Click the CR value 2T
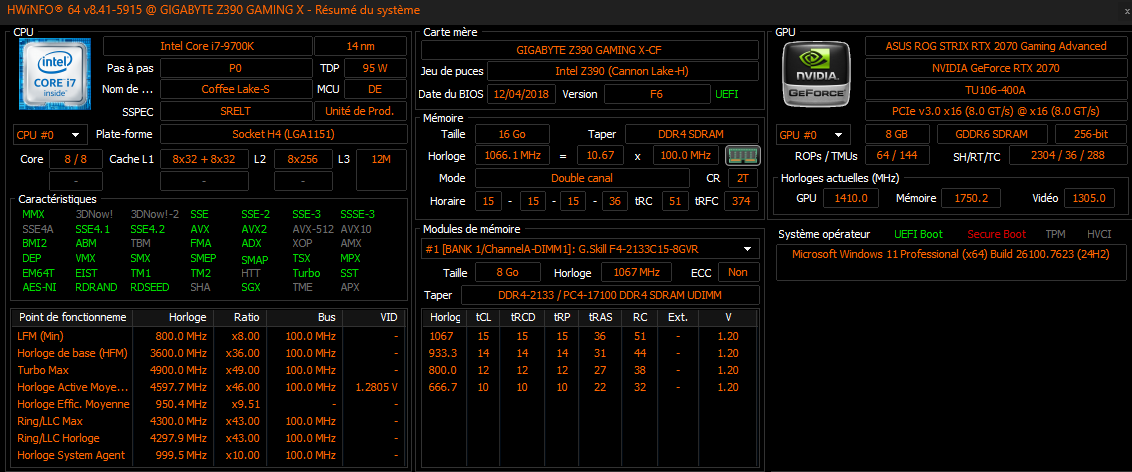This screenshot has width=1132, height=472. (743, 178)
